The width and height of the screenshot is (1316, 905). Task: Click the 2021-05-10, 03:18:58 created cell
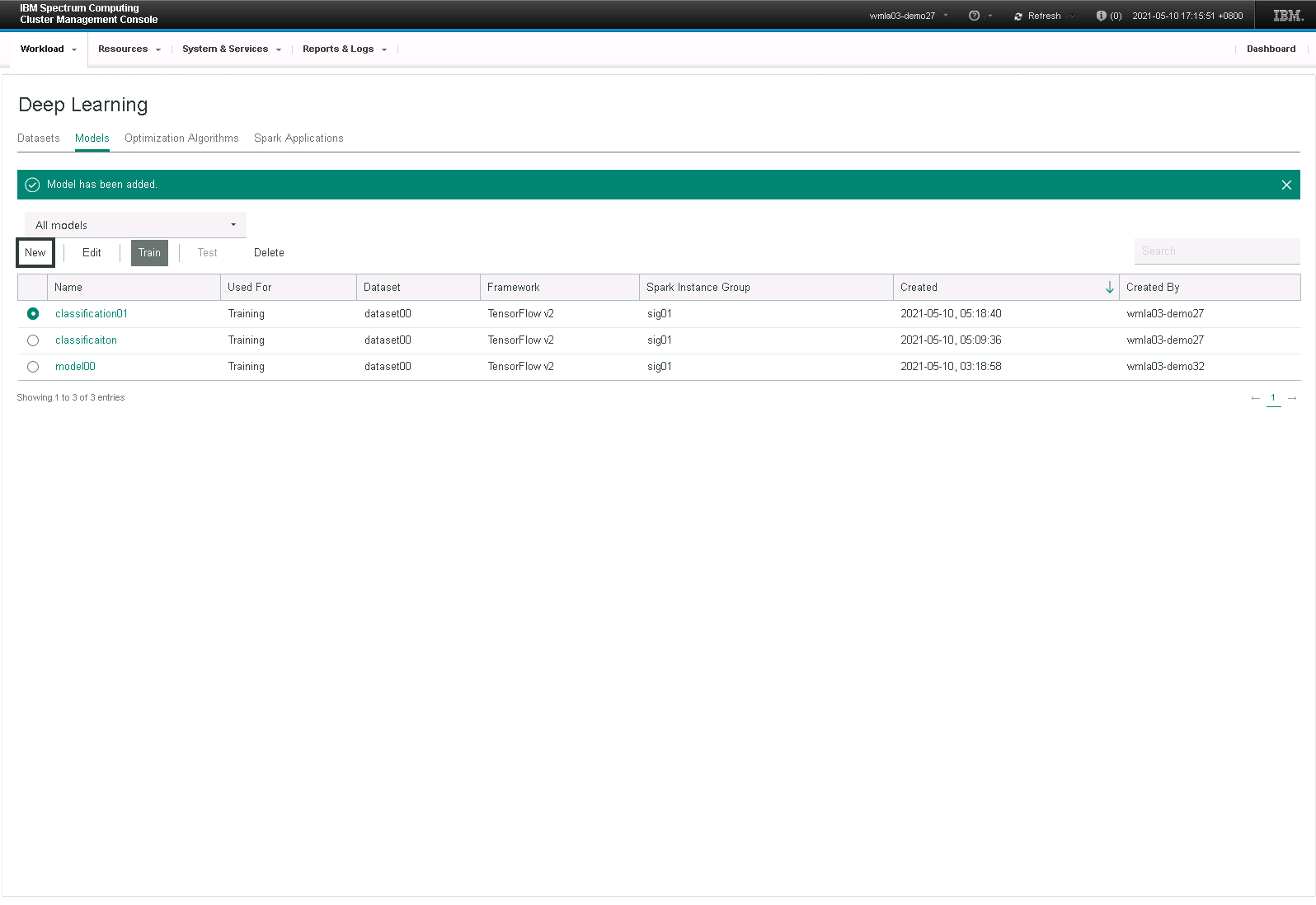951,366
